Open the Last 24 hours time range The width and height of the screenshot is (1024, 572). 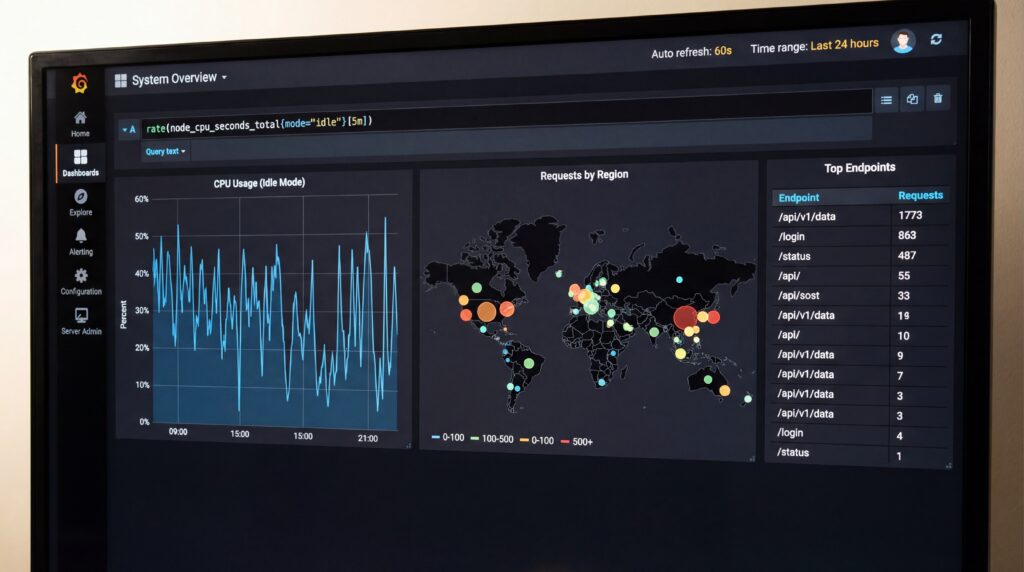click(844, 45)
